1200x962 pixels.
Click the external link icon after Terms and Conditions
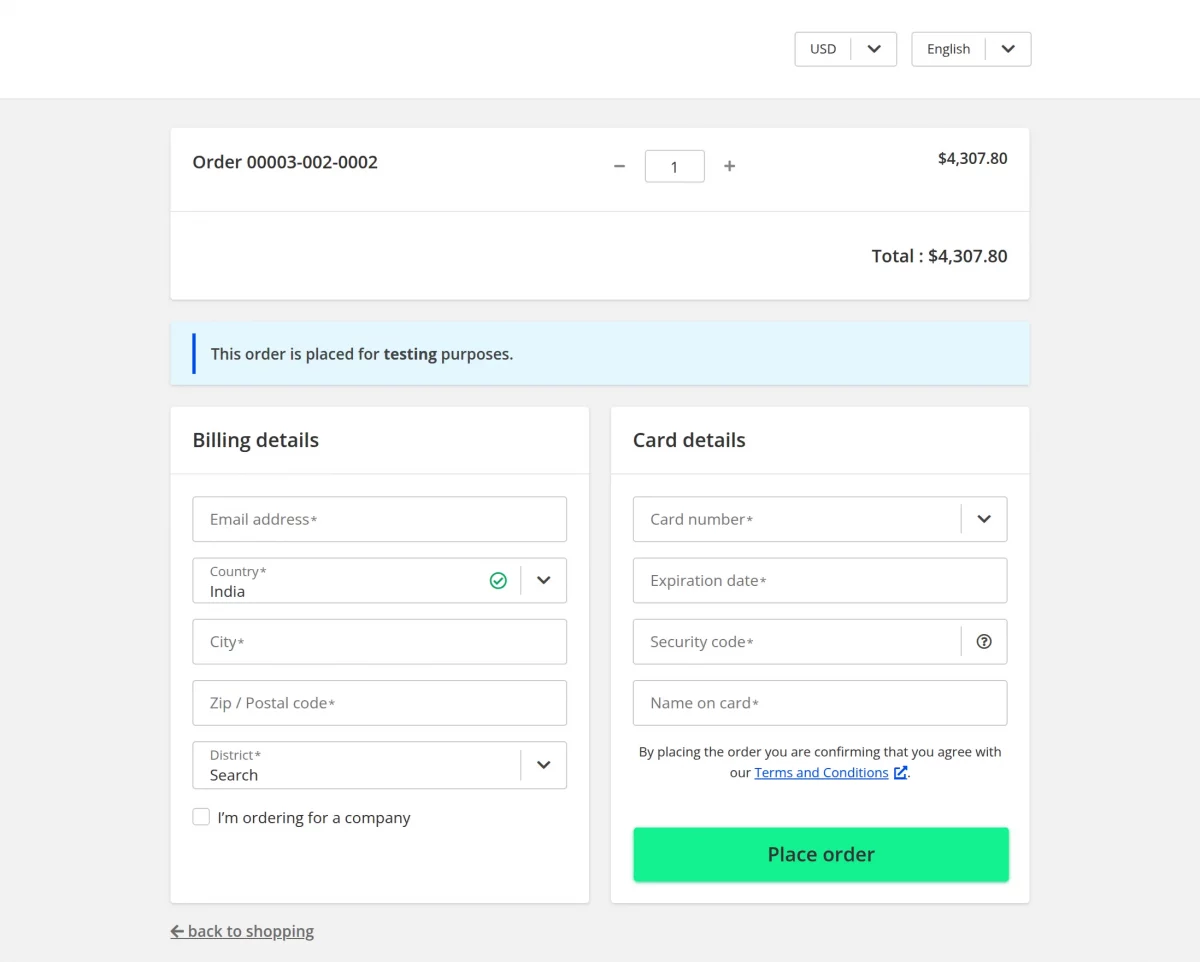click(900, 772)
